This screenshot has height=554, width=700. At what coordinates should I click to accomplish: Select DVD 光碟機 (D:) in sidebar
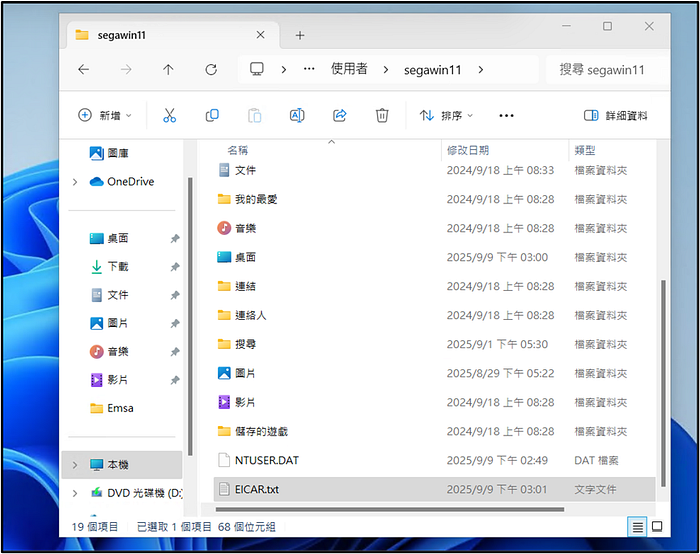click(x=136, y=493)
